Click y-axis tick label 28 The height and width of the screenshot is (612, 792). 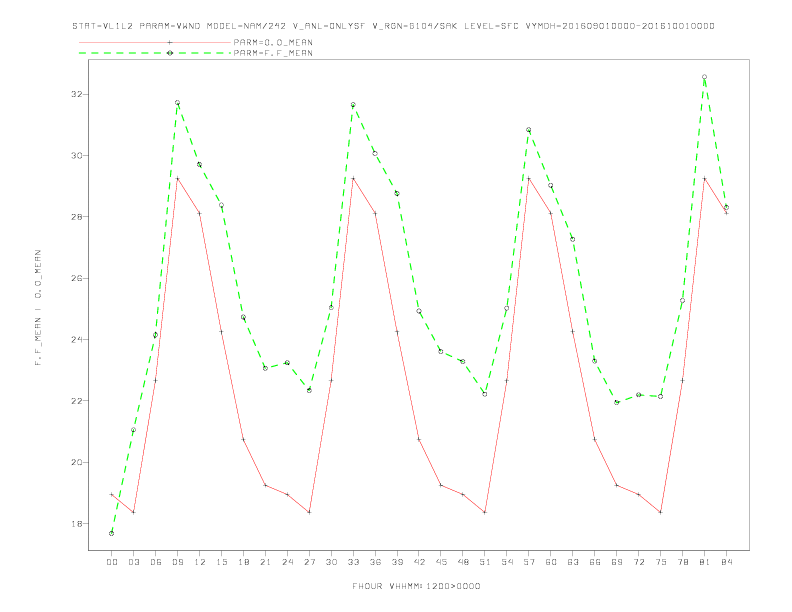tap(76, 217)
